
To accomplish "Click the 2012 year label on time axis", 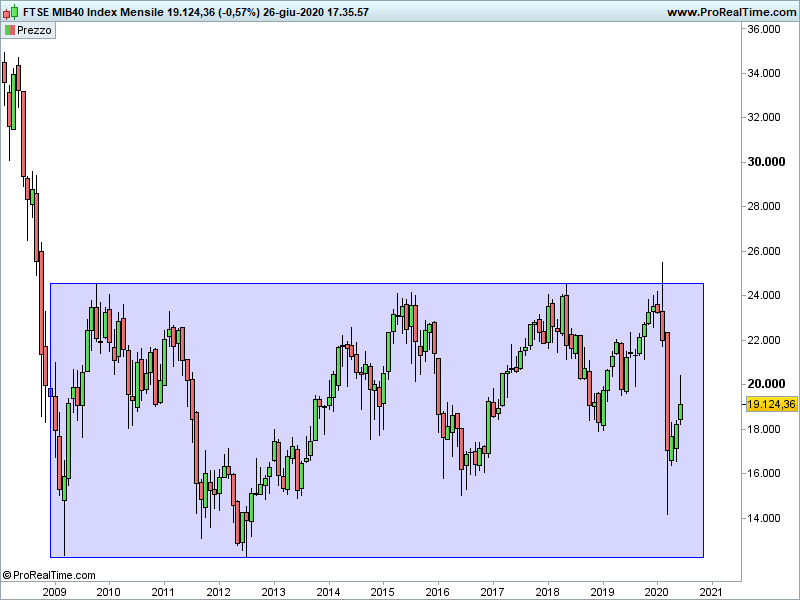I will click(x=218, y=592).
